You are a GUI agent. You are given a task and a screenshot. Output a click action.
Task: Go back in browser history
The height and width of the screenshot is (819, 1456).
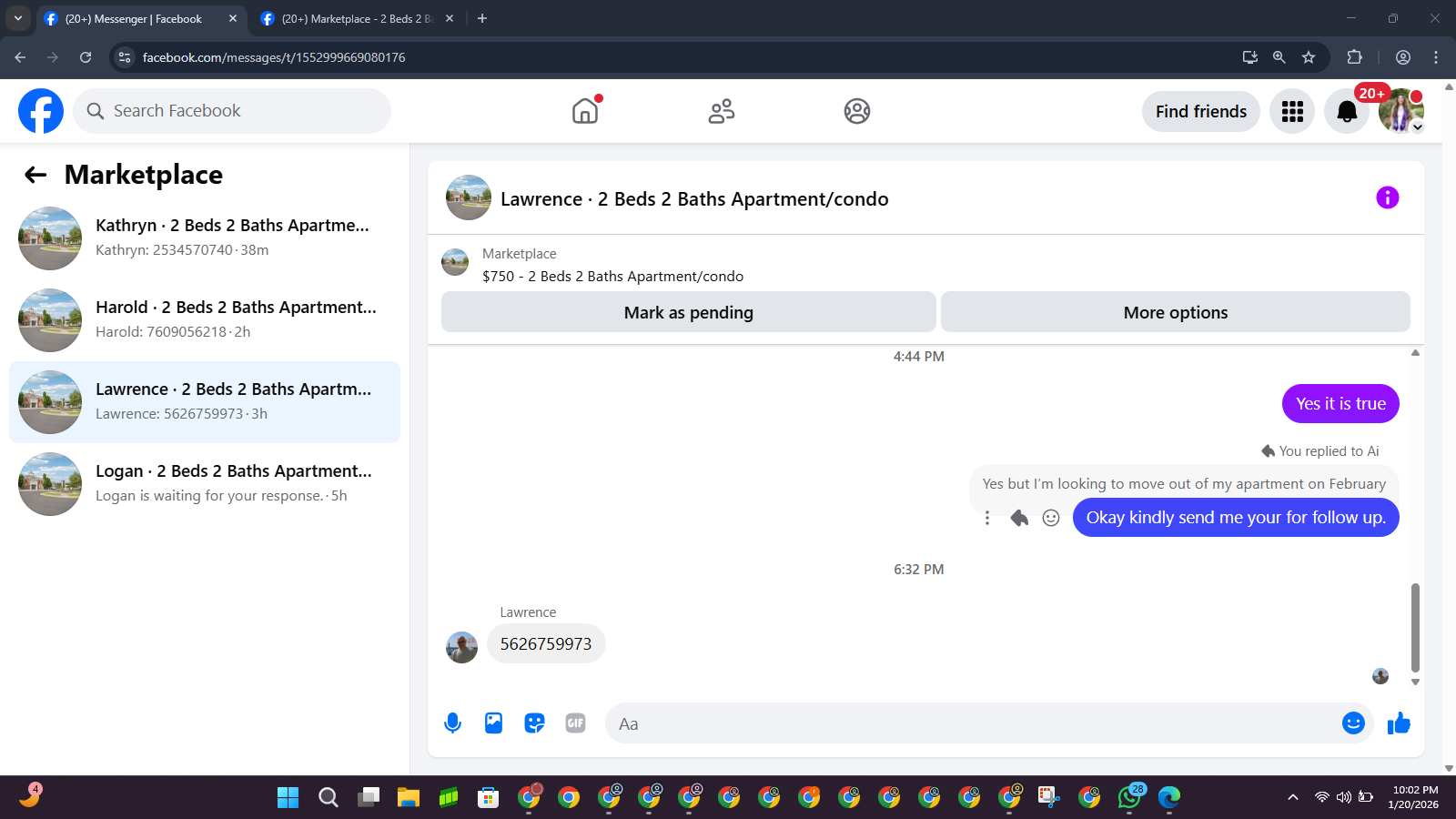20,57
